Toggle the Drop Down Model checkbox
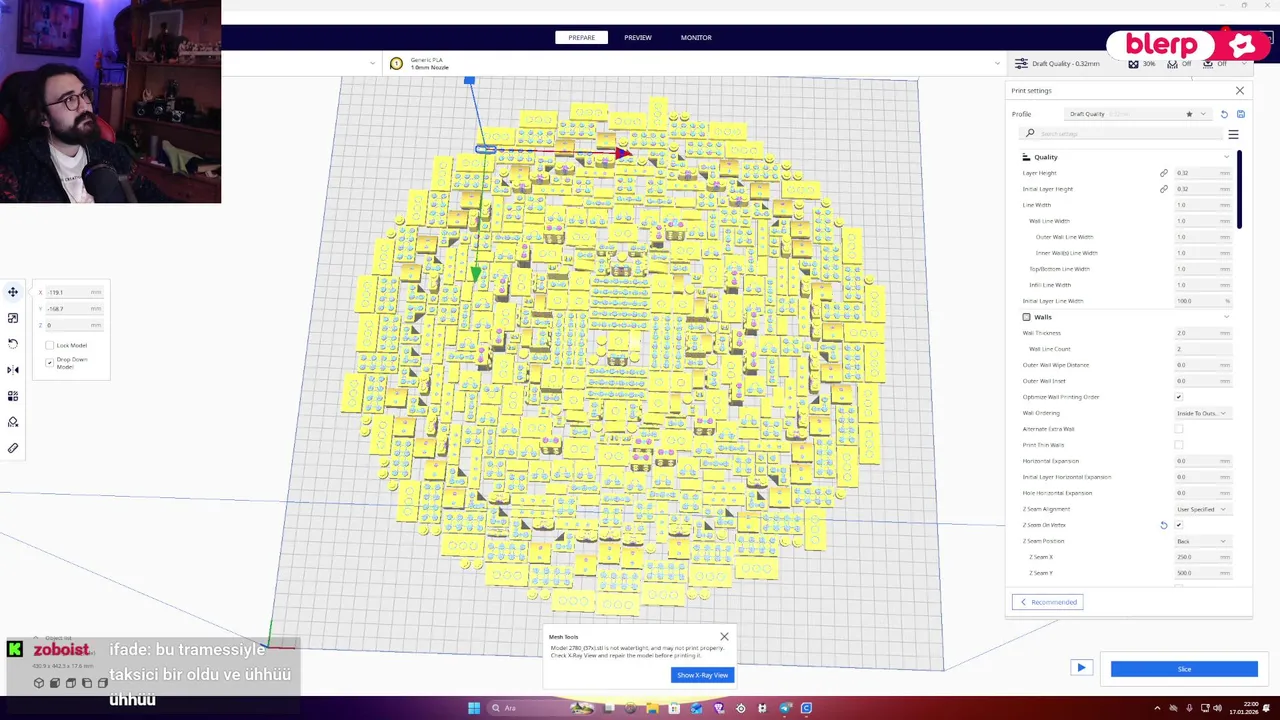Image resolution: width=1280 pixels, height=720 pixels. point(50,362)
